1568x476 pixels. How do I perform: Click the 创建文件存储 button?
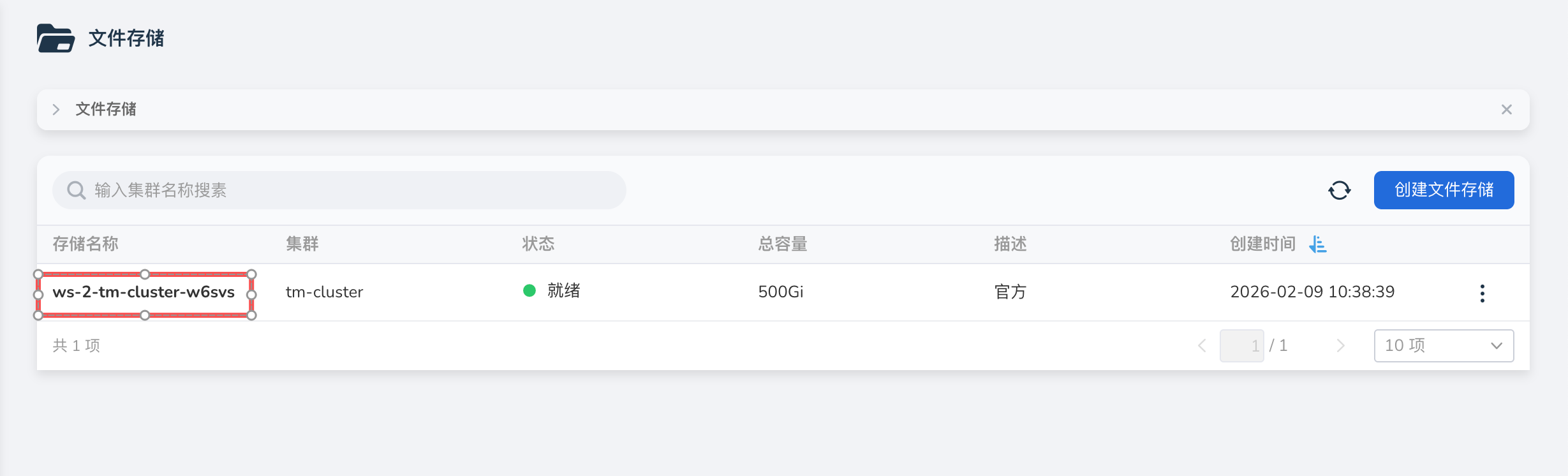pos(1444,190)
